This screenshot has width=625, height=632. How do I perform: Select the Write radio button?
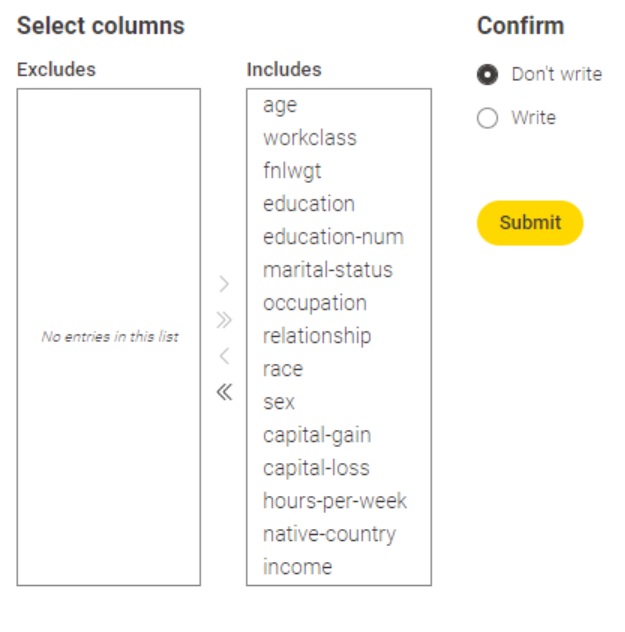488,118
